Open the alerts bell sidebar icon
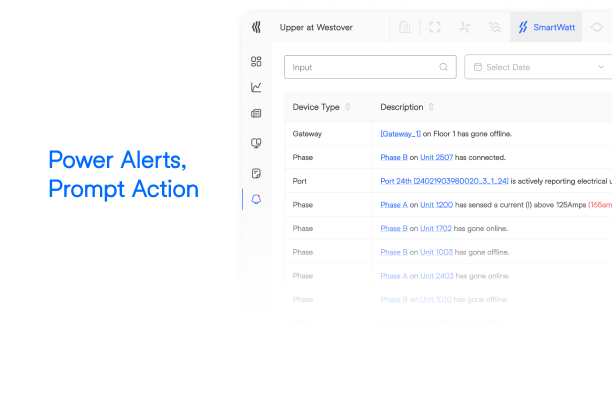The height and width of the screenshot is (403, 612). pos(256,199)
